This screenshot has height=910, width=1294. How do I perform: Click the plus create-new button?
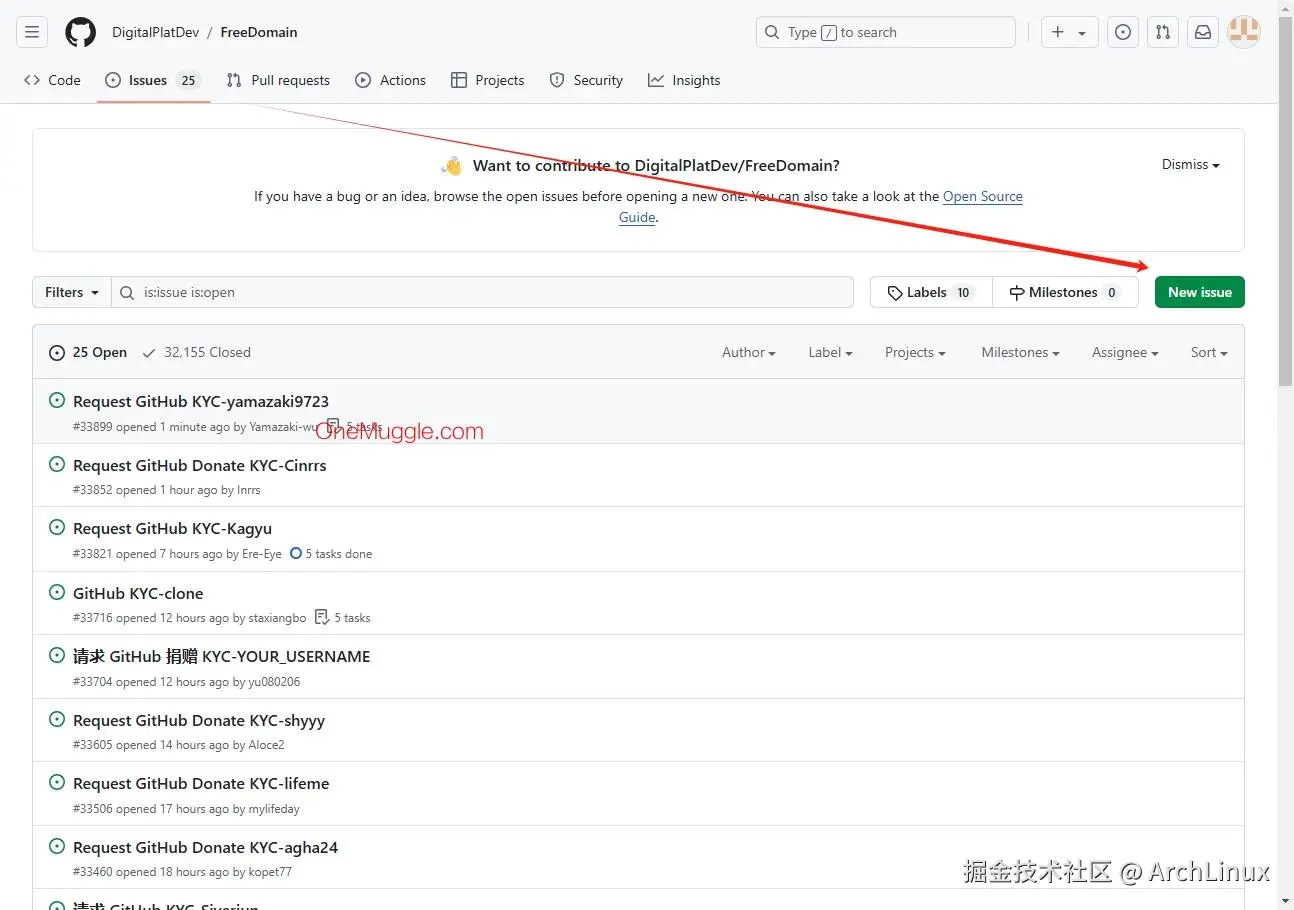coord(1058,32)
